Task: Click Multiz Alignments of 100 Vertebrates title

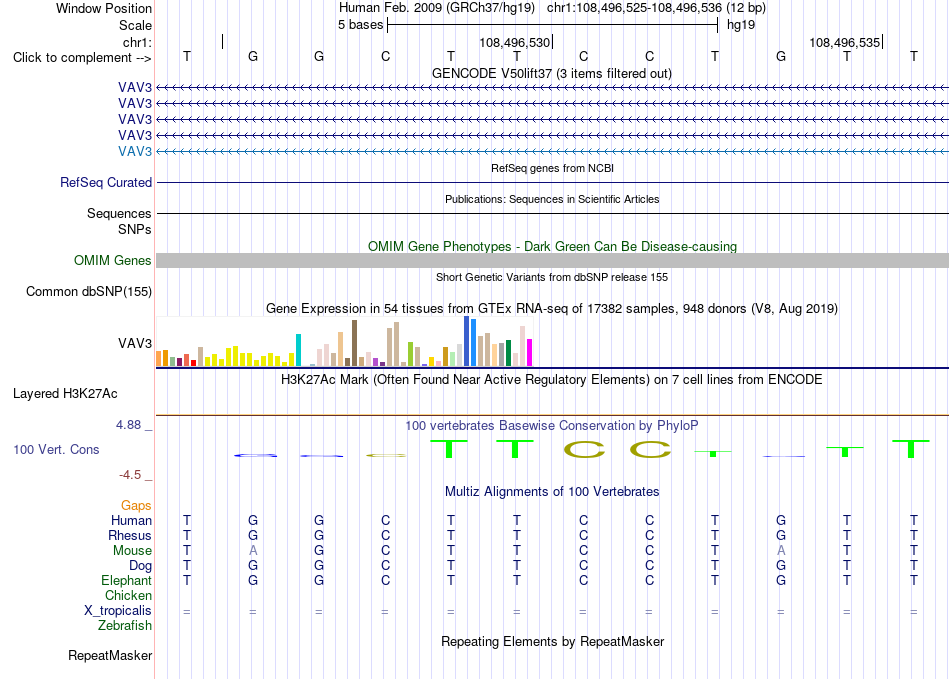Action: 552,491
